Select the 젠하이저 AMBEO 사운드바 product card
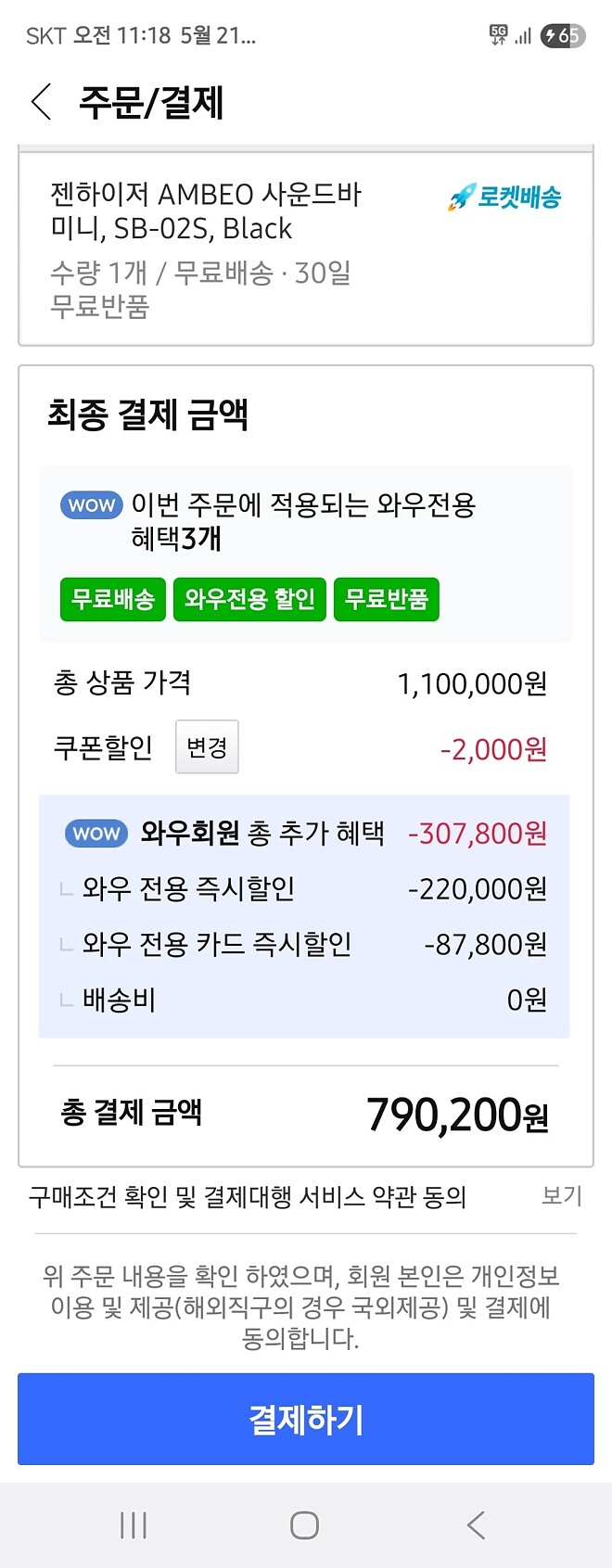Image resolution: width=612 pixels, height=1568 pixels. click(x=306, y=246)
